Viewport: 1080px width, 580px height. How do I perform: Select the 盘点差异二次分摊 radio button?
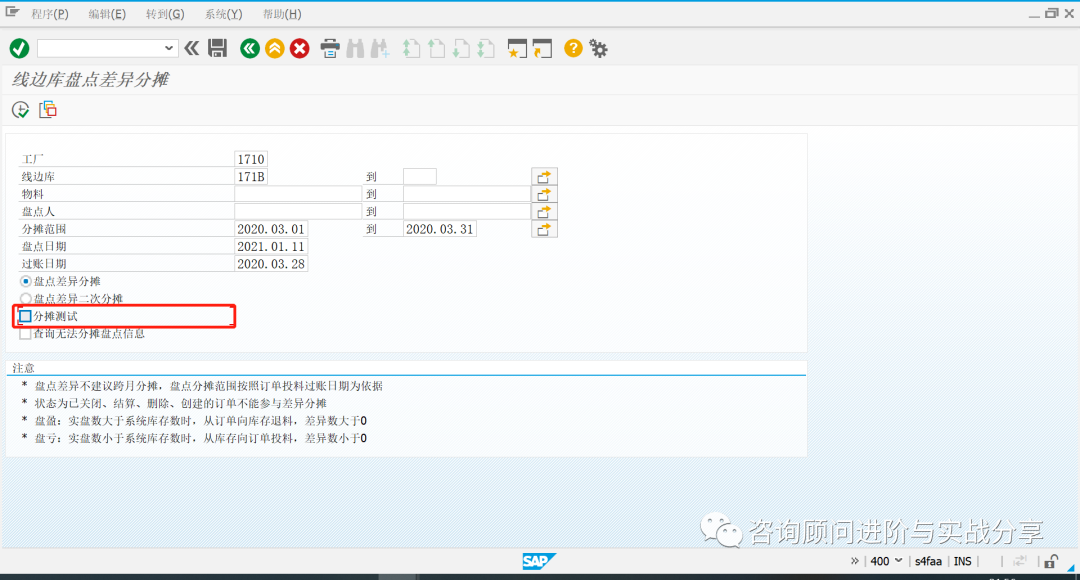coord(25,298)
